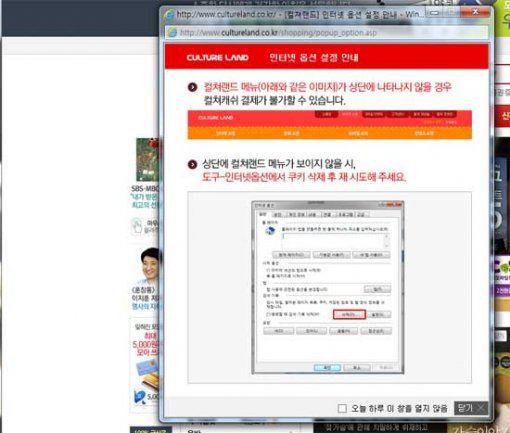Click the smiling man's photo thumbnail
The width and height of the screenshot is (510, 433).
(149, 266)
